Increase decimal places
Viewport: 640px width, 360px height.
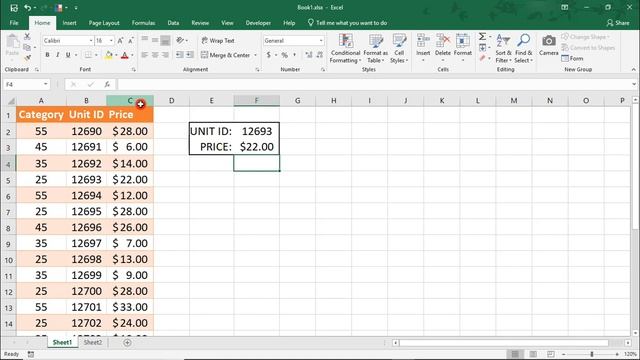tap(309, 55)
